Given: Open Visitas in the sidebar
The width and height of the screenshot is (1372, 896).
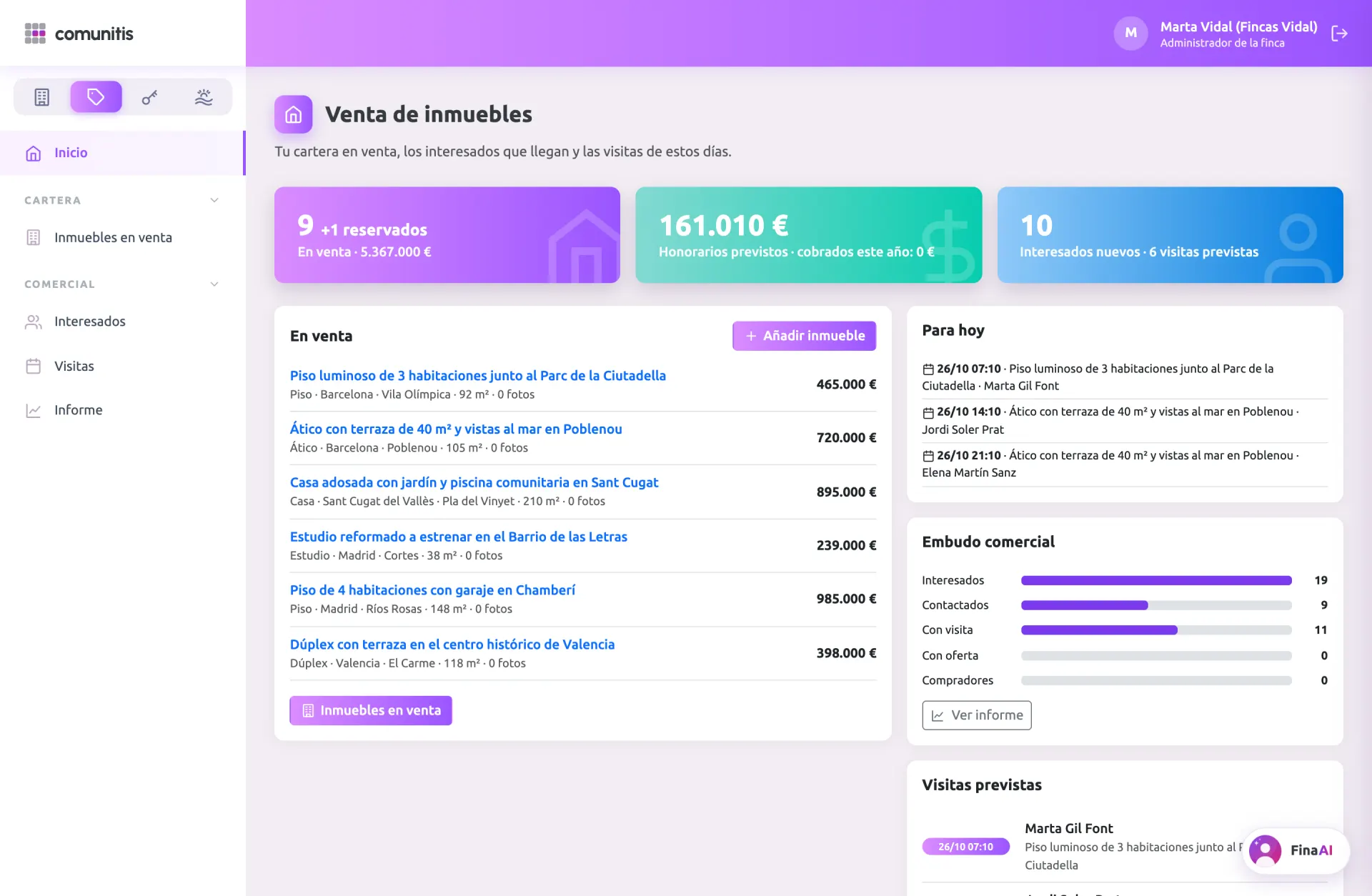Looking at the screenshot, I should pyautogui.click(x=122, y=366).
